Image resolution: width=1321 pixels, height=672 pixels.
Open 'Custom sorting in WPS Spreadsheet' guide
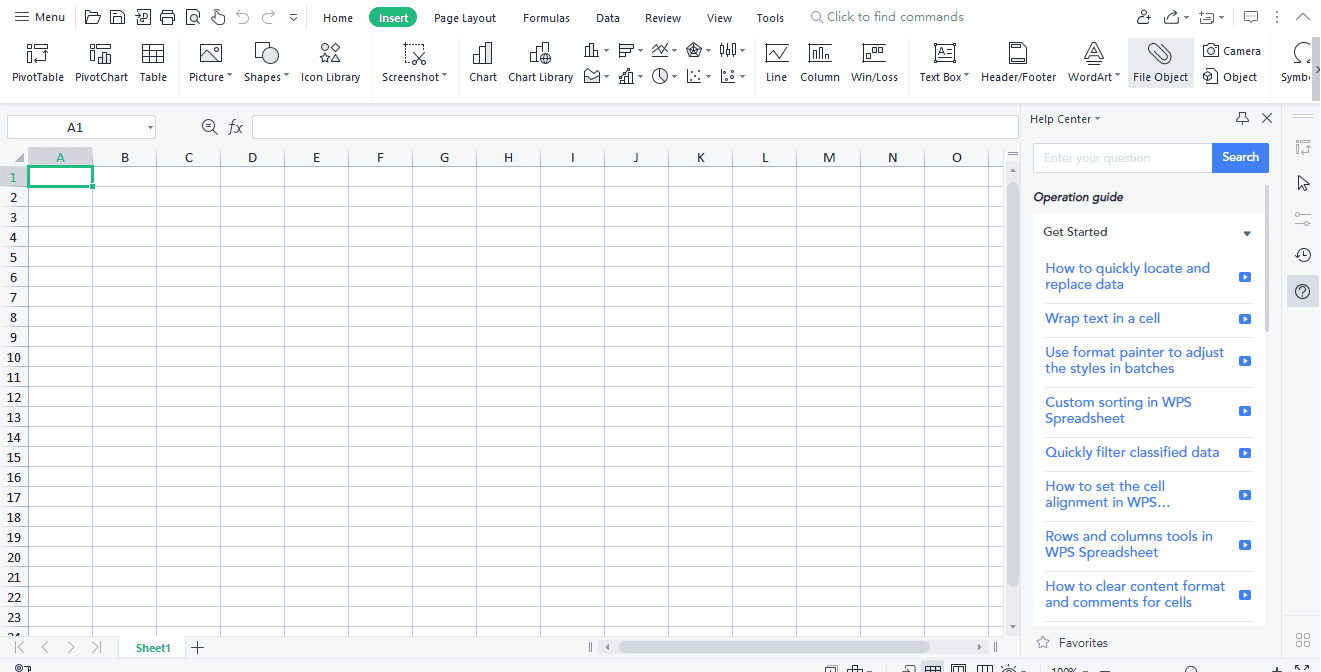1118,410
